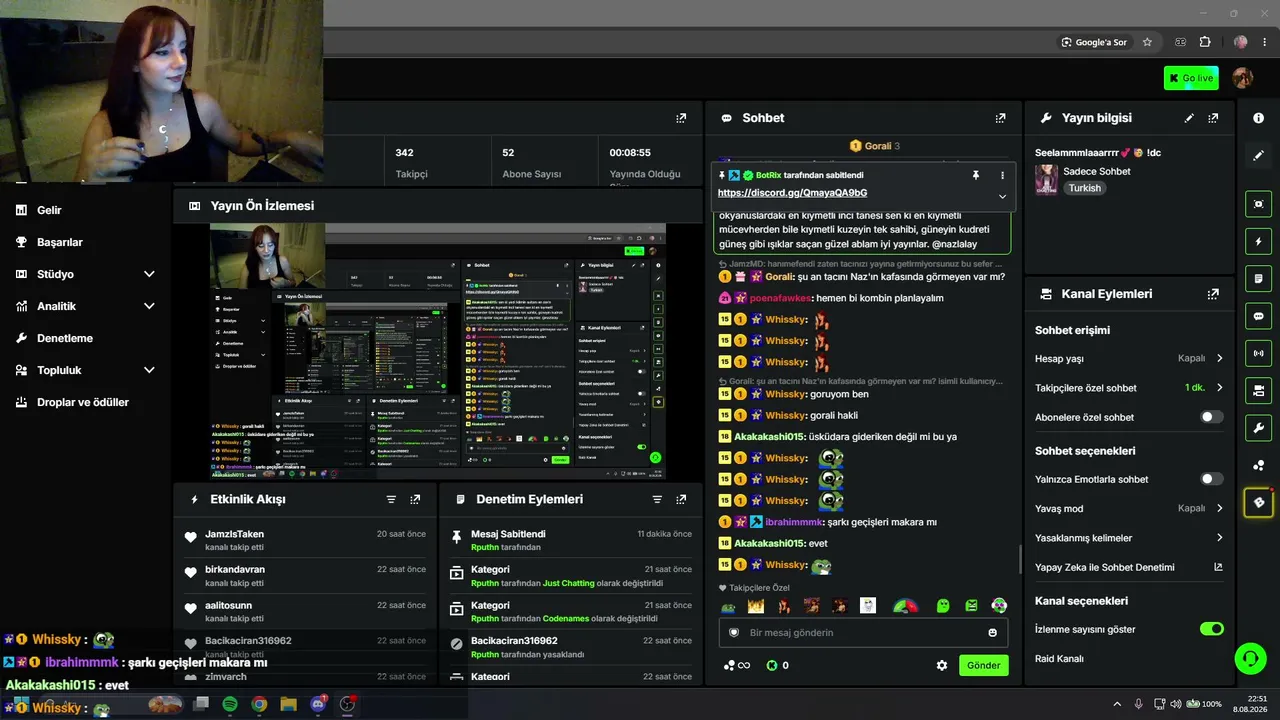
Task: Select Analitik label in left menu
Action: pos(56,306)
